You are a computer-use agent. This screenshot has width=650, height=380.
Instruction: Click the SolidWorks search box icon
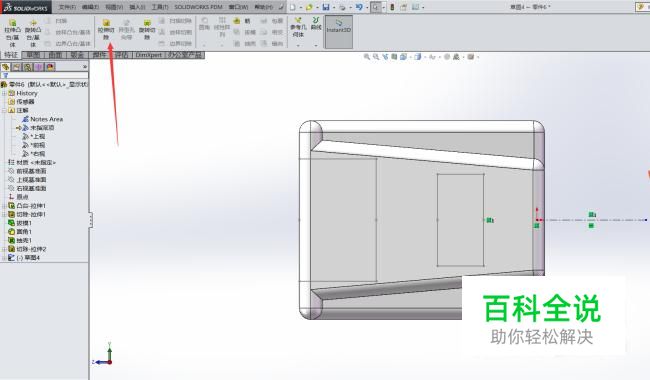[x=641, y=7]
